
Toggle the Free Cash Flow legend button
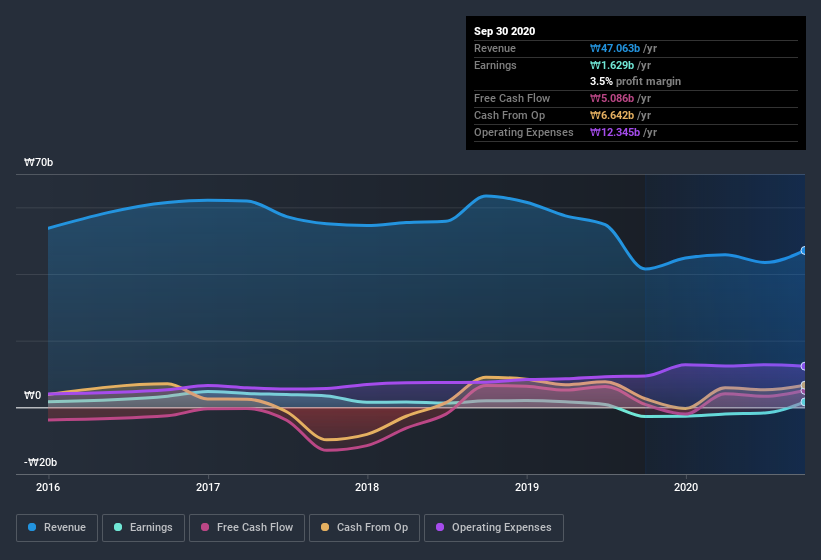pos(247,528)
